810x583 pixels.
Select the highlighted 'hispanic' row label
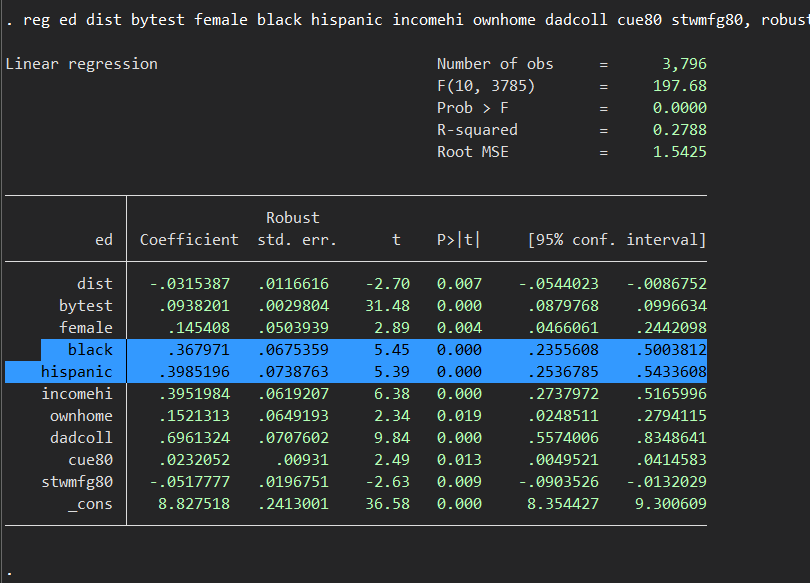tap(76, 372)
